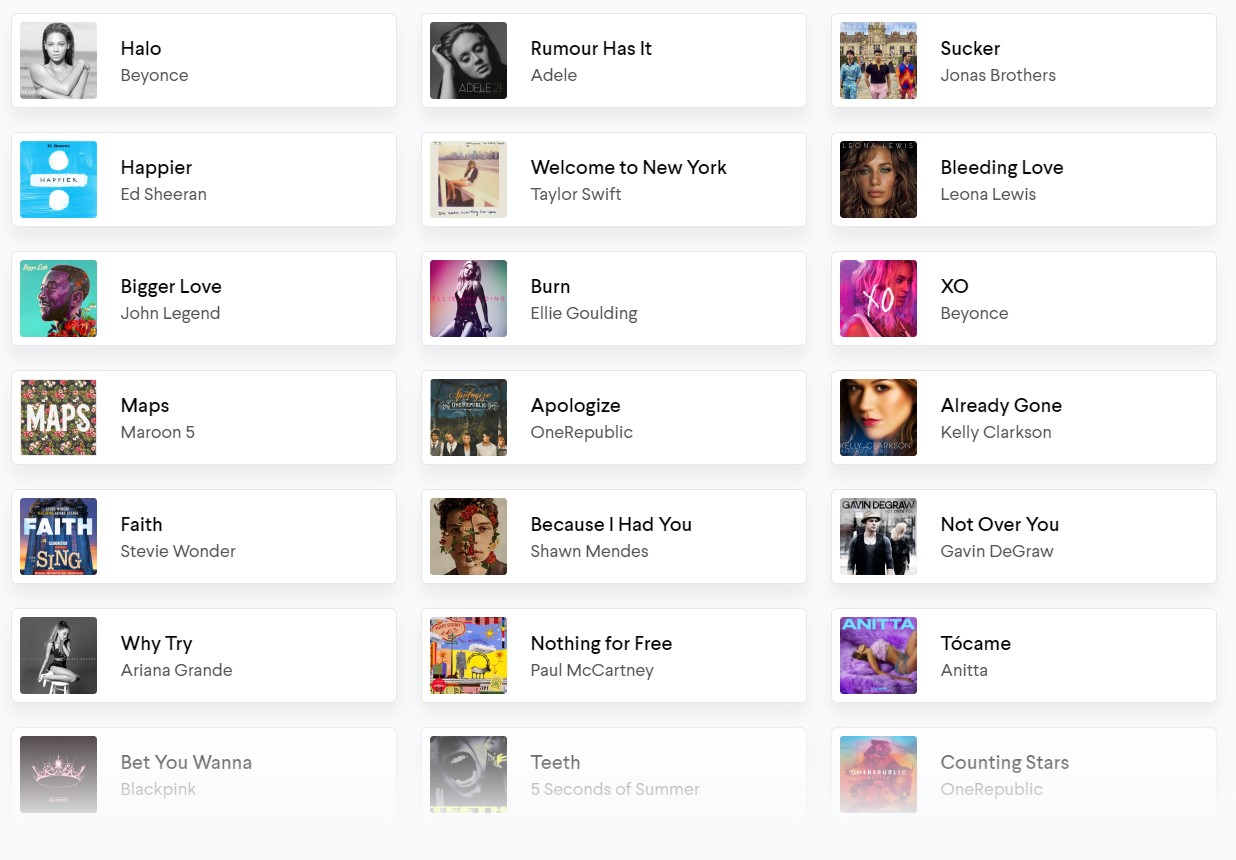Open the Maps floral cover art

(x=58, y=418)
